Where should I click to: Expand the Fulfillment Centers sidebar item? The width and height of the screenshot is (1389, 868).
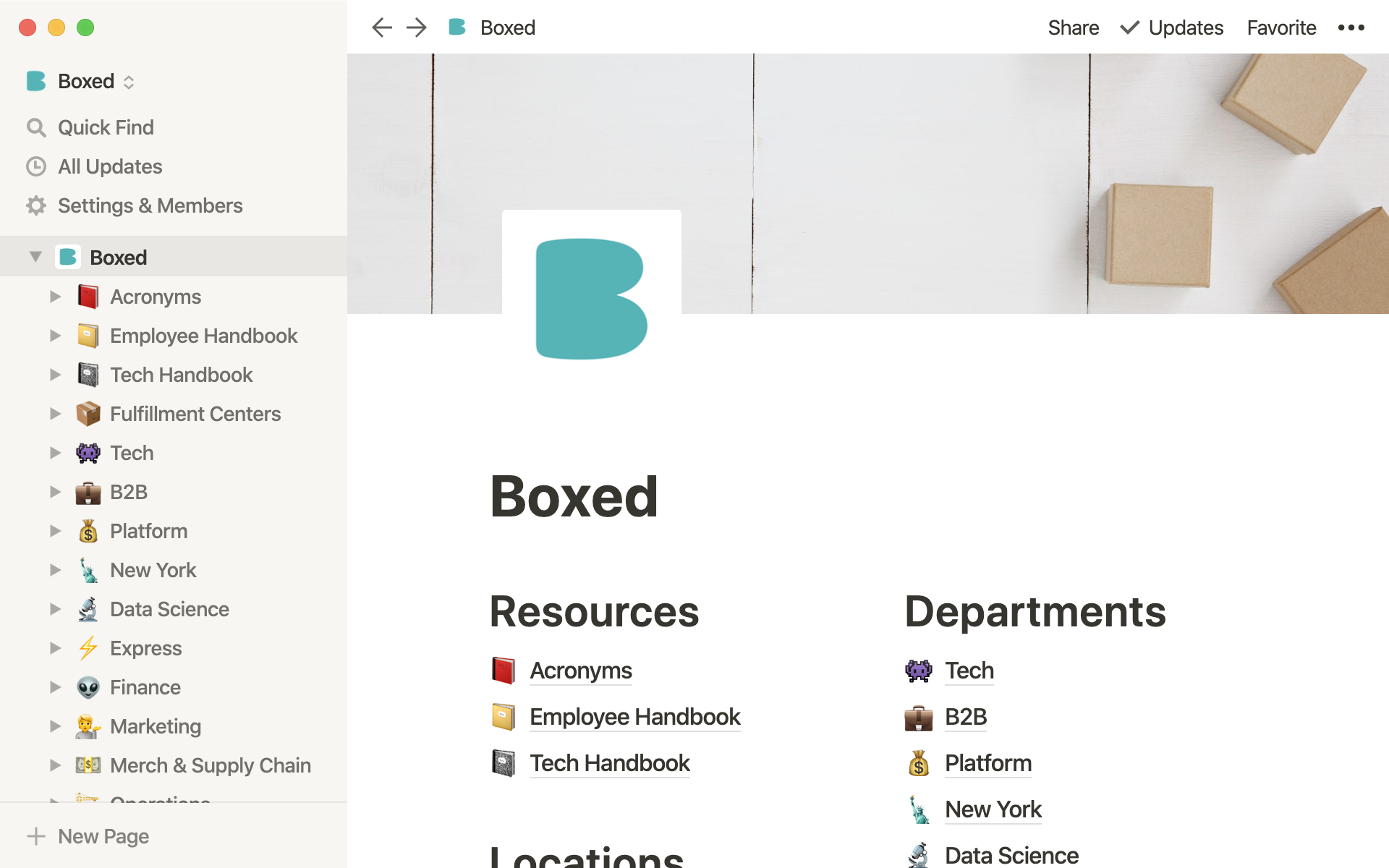tap(55, 414)
